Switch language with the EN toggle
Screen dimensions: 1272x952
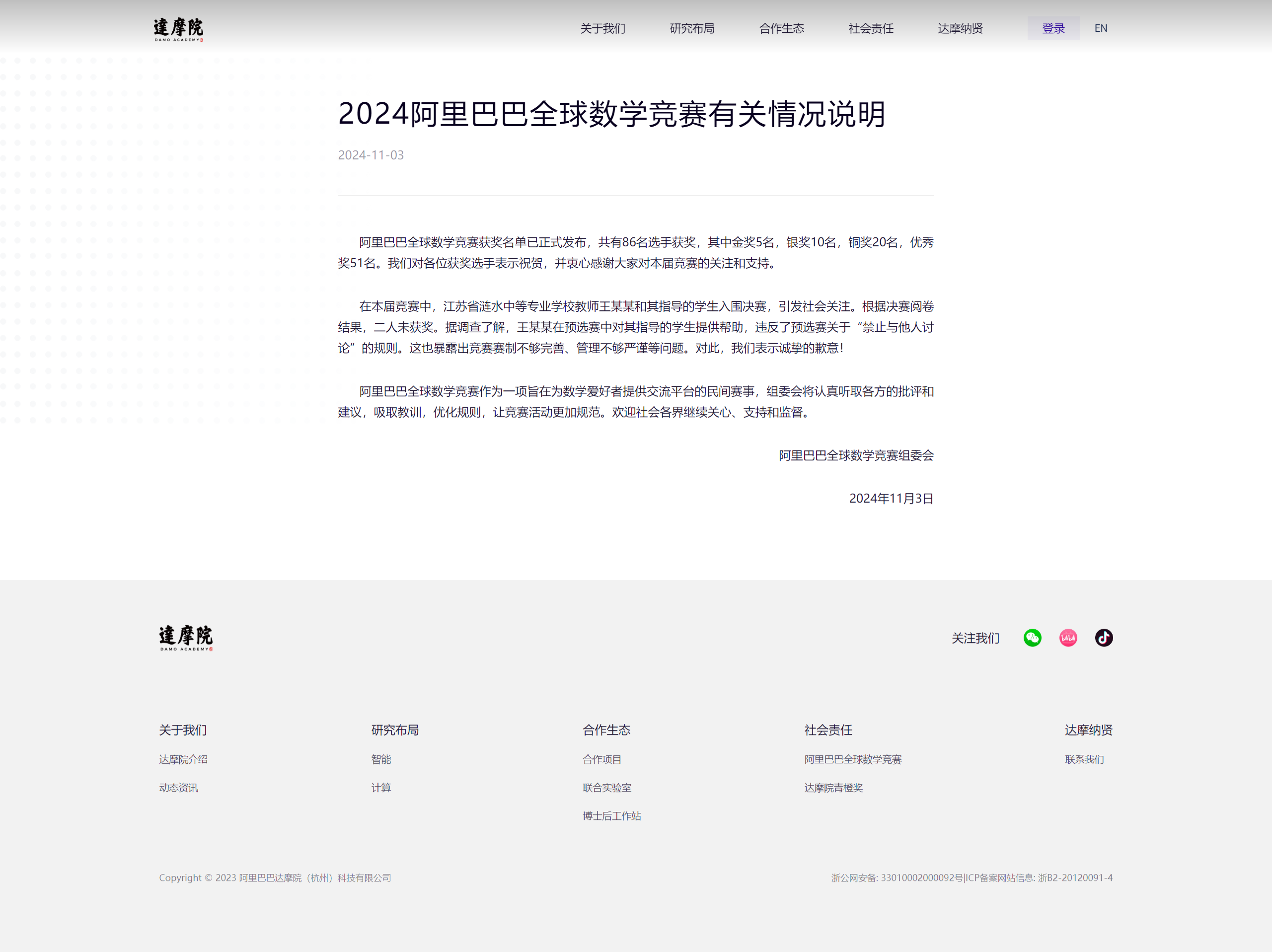(1100, 28)
